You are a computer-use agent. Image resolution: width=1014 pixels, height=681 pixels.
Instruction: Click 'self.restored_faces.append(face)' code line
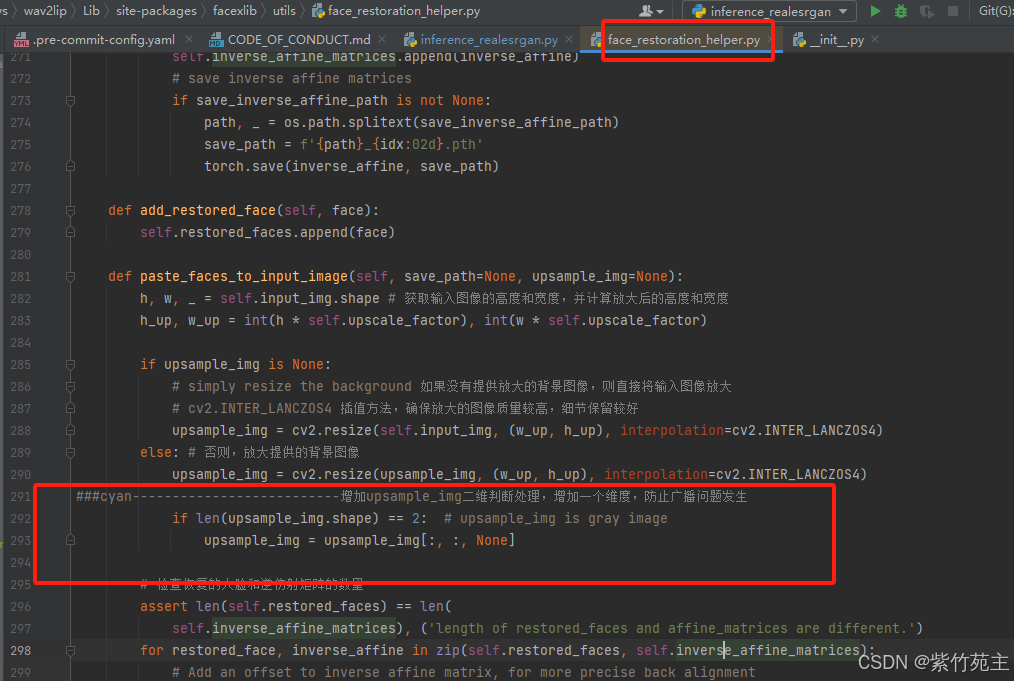267,232
